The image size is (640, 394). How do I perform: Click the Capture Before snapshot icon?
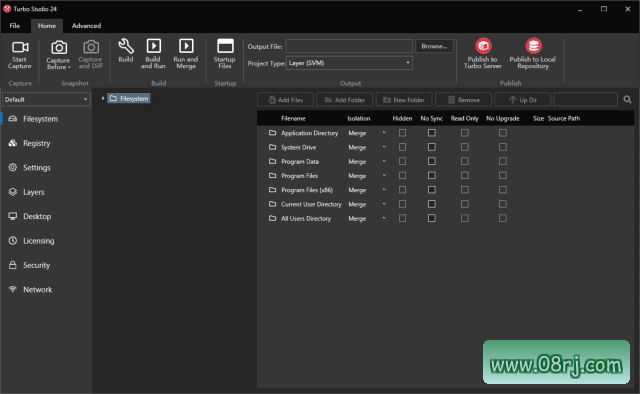59,47
